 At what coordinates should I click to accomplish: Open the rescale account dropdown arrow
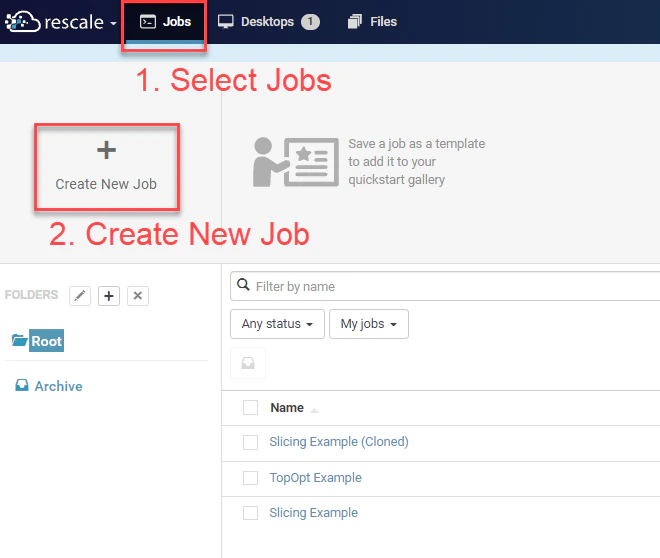(113, 23)
